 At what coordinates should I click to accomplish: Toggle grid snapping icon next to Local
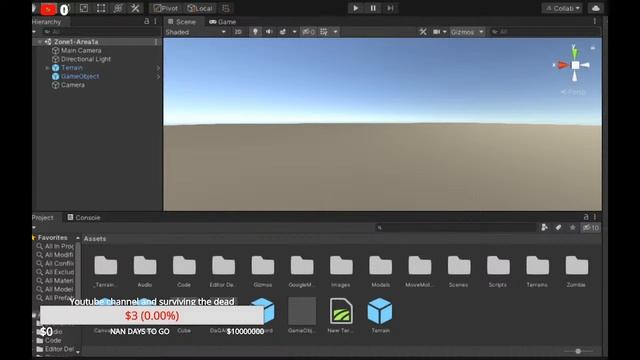click(226, 8)
